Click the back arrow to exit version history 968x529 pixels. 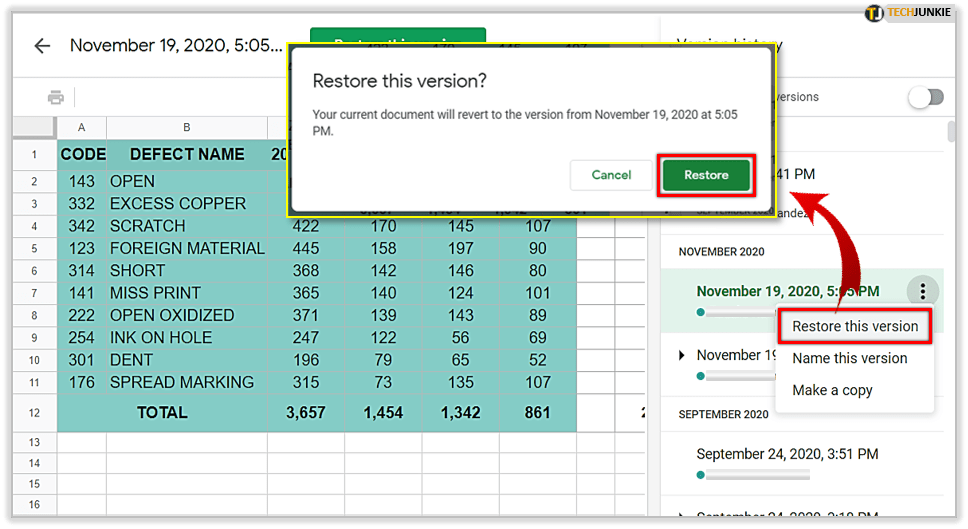tap(42, 46)
